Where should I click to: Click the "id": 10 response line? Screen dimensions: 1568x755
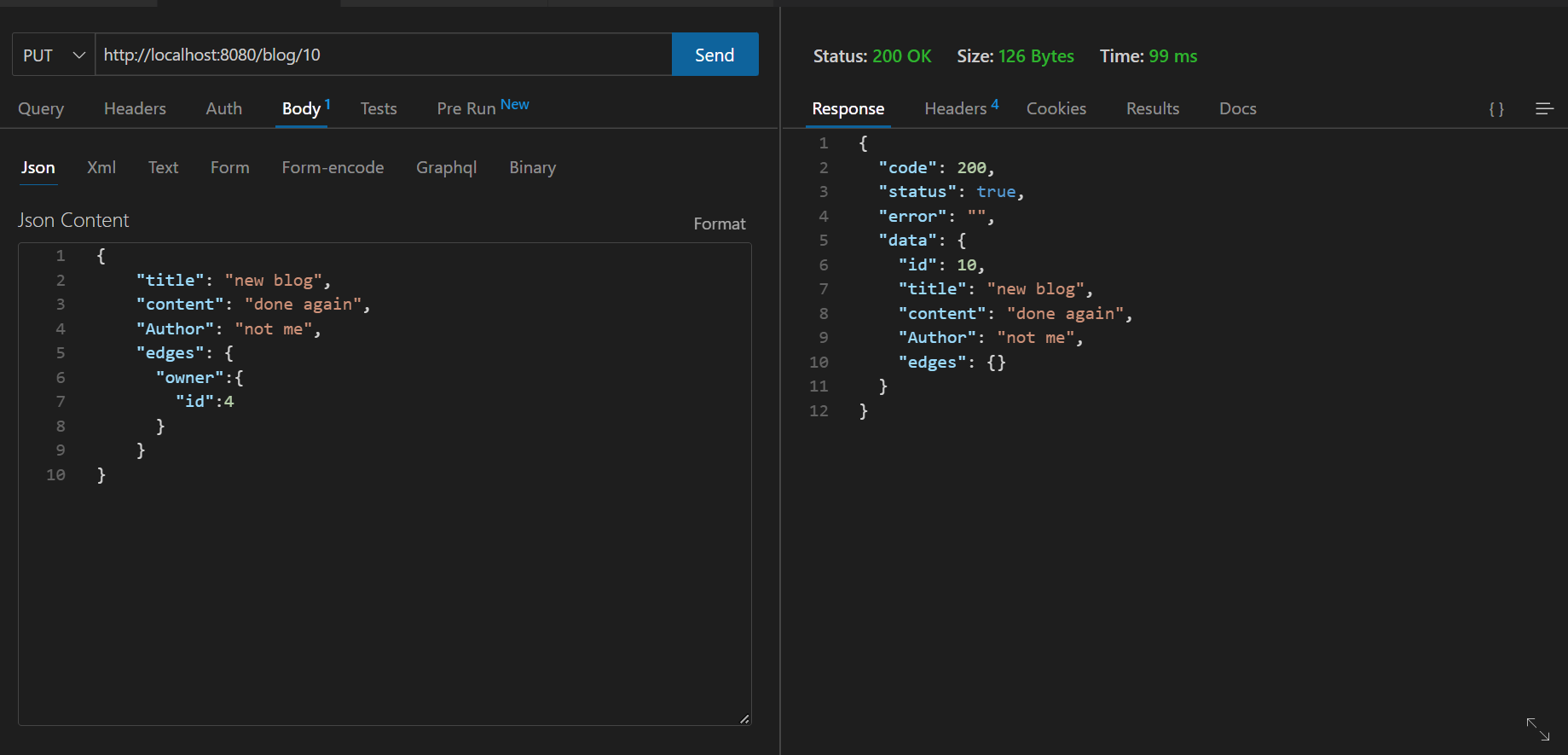coord(941,264)
